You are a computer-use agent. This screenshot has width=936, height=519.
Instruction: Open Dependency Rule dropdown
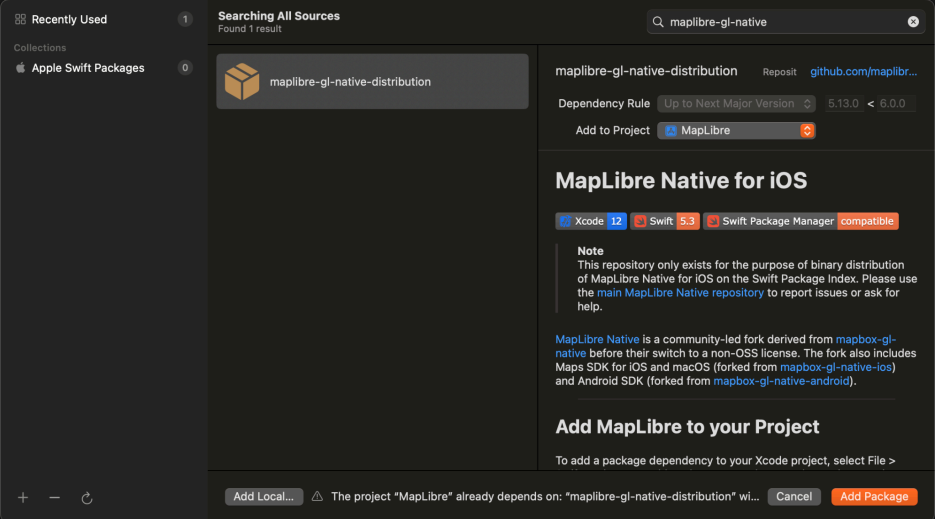click(737, 103)
